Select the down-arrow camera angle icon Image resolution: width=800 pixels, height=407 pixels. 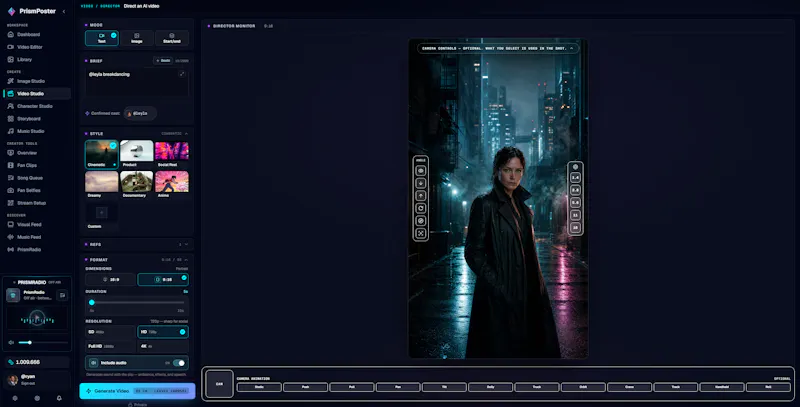pyautogui.click(x=420, y=183)
